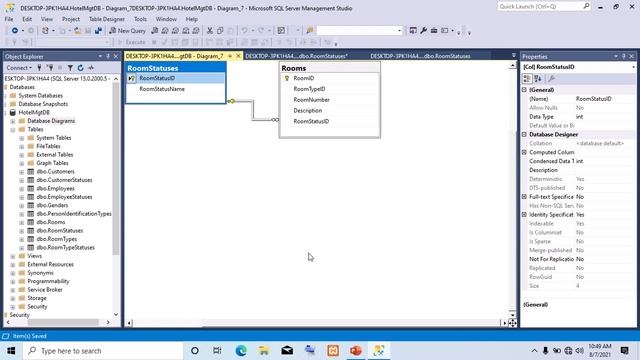Image resolution: width=640 pixels, height=360 pixels.
Task: Expand the dbo.Rooms table node
Action: 22,222
